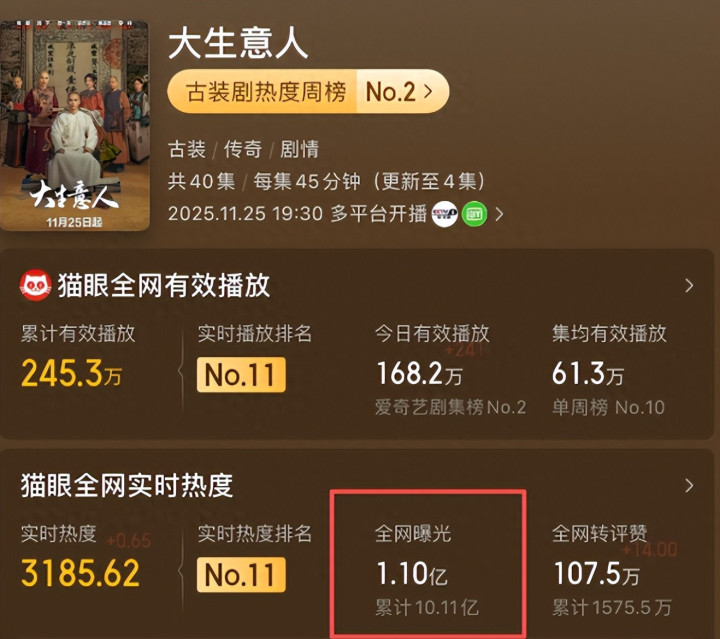Viewport: 720px width, 639px height.
Task: Expand the platform list chevron after 多平台开播
Action: 500,214
